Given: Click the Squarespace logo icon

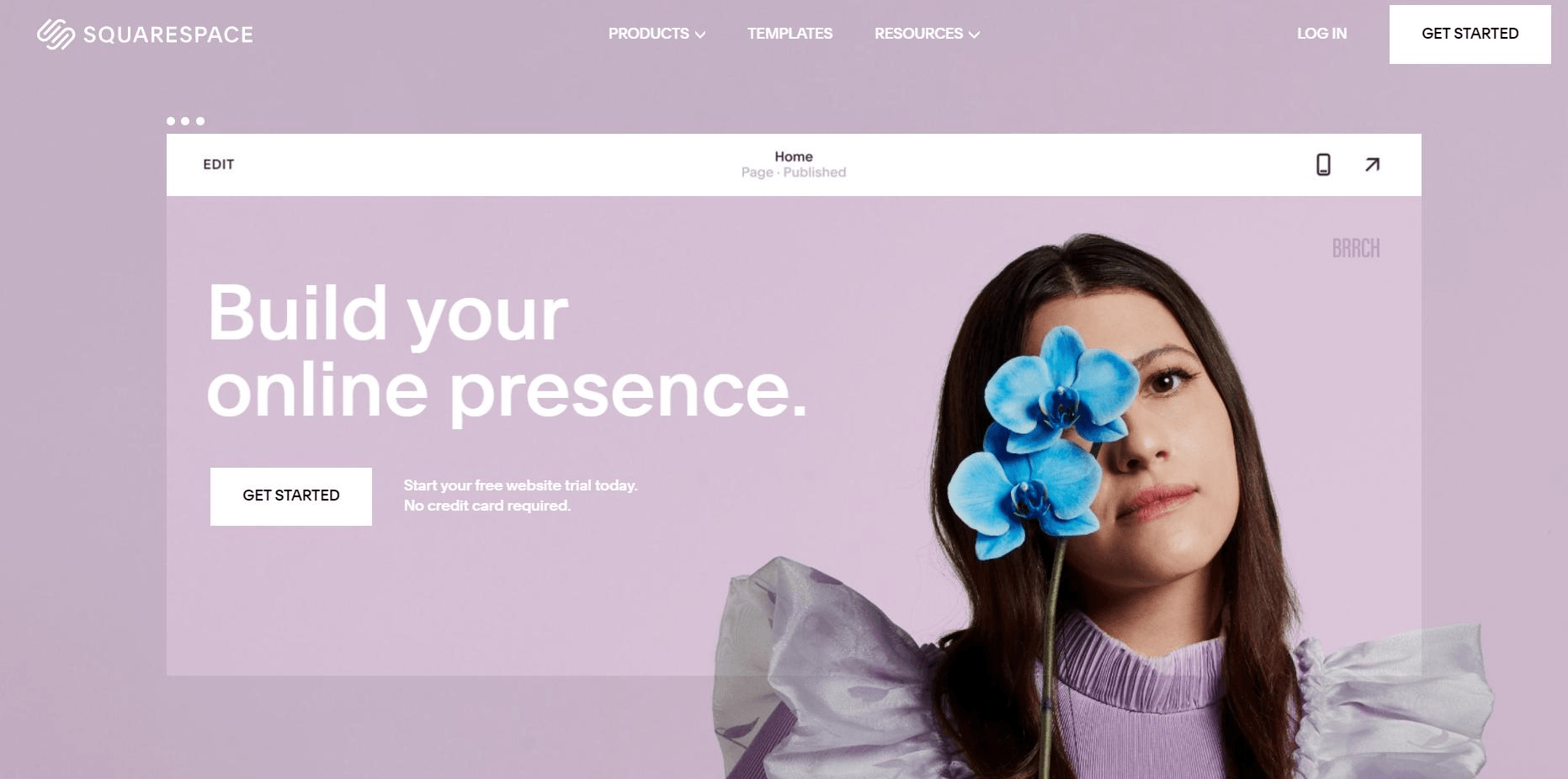Looking at the screenshot, I should [x=56, y=34].
